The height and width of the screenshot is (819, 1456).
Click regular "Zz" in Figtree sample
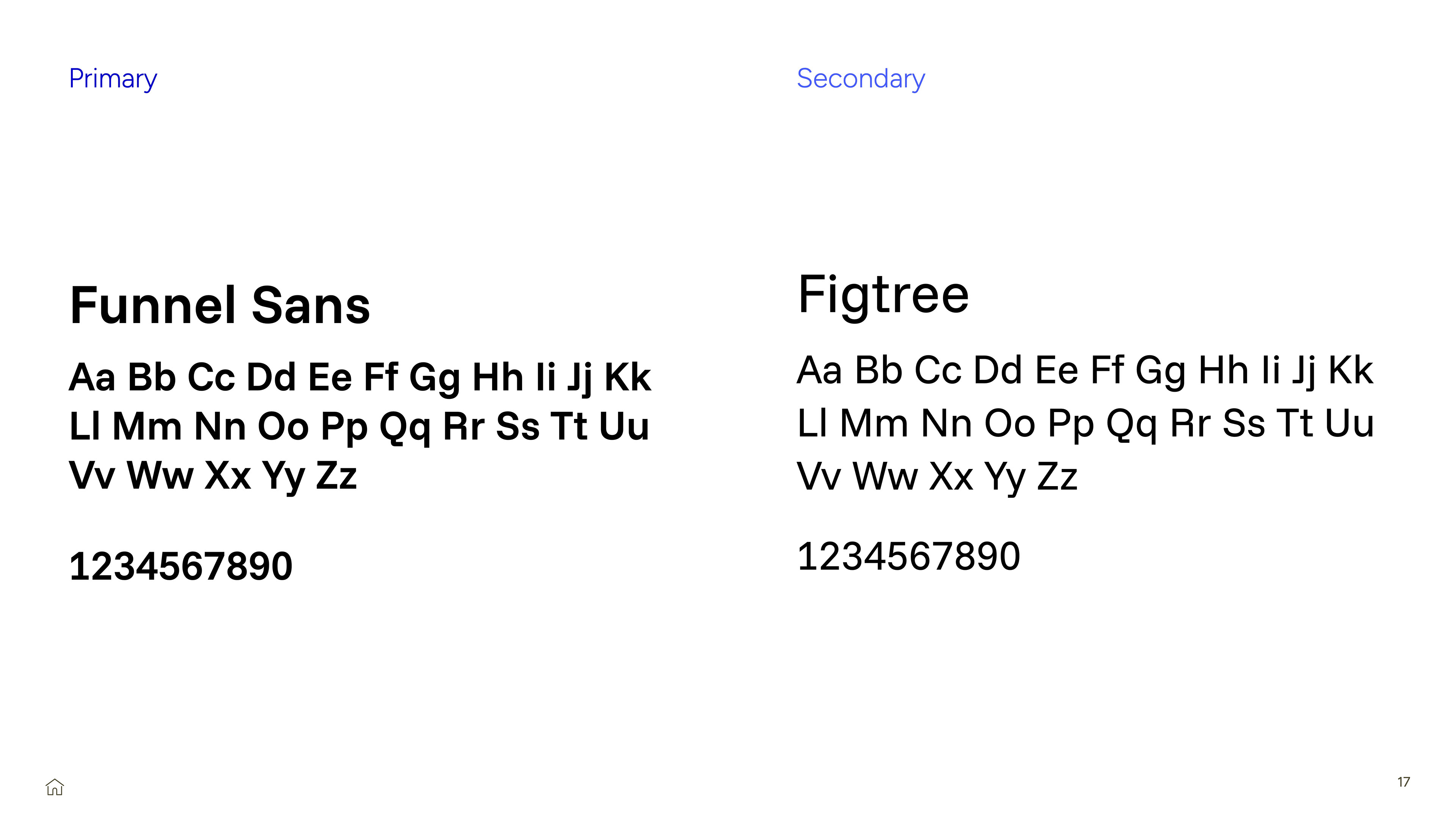tap(1057, 477)
